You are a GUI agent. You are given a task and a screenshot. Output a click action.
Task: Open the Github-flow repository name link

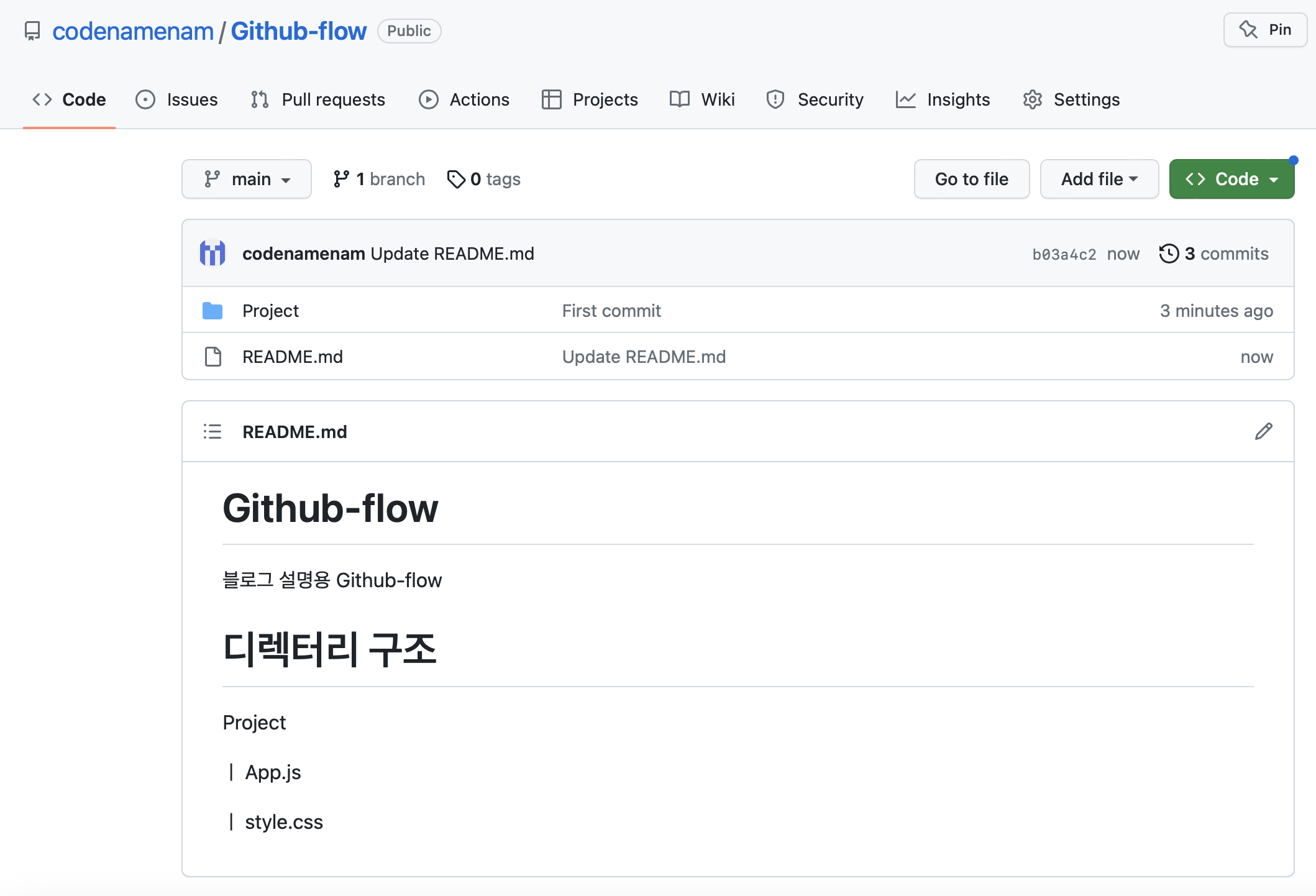tap(299, 31)
